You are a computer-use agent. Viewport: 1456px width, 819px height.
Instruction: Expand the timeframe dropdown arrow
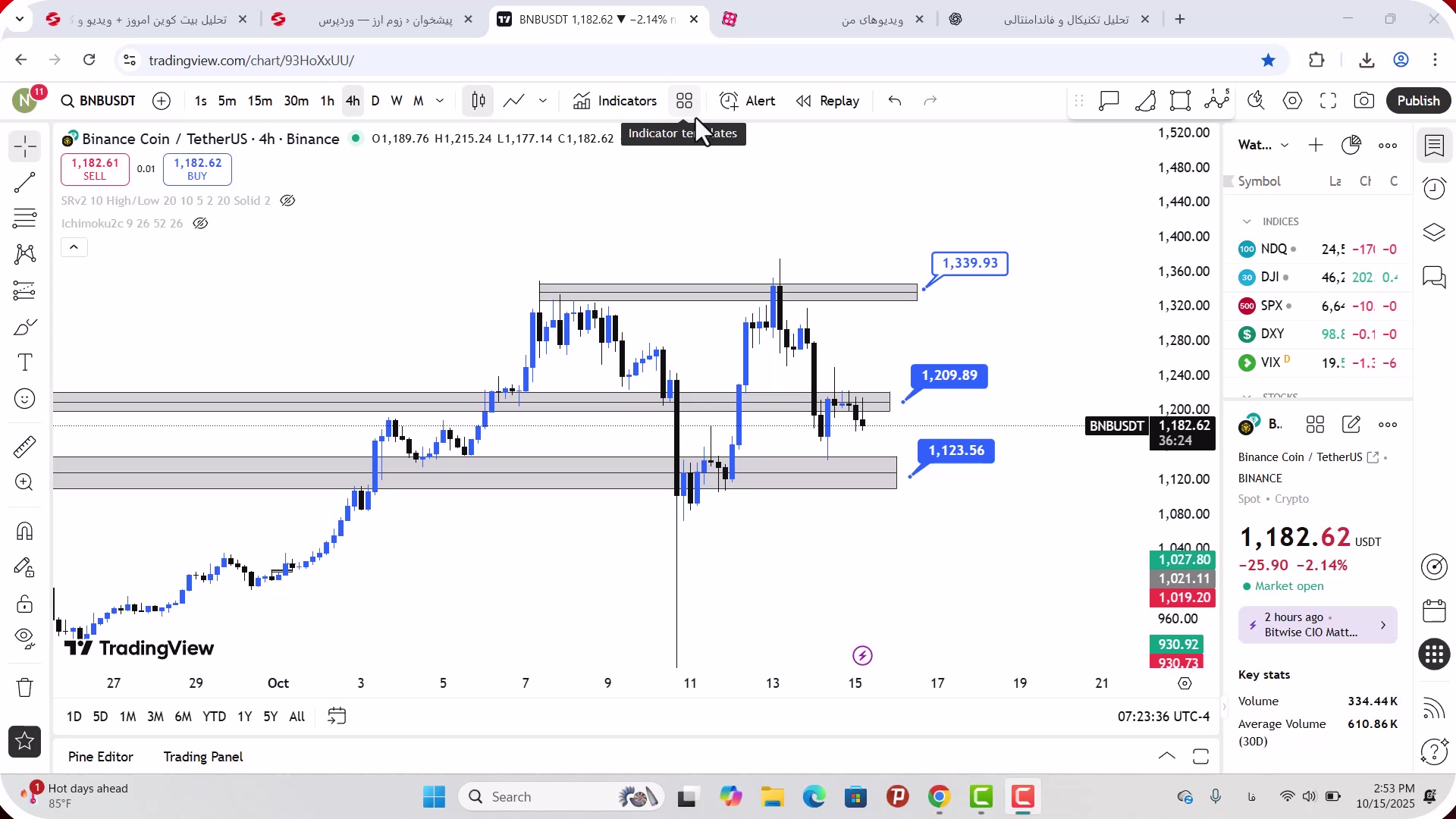click(x=440, y=101)
